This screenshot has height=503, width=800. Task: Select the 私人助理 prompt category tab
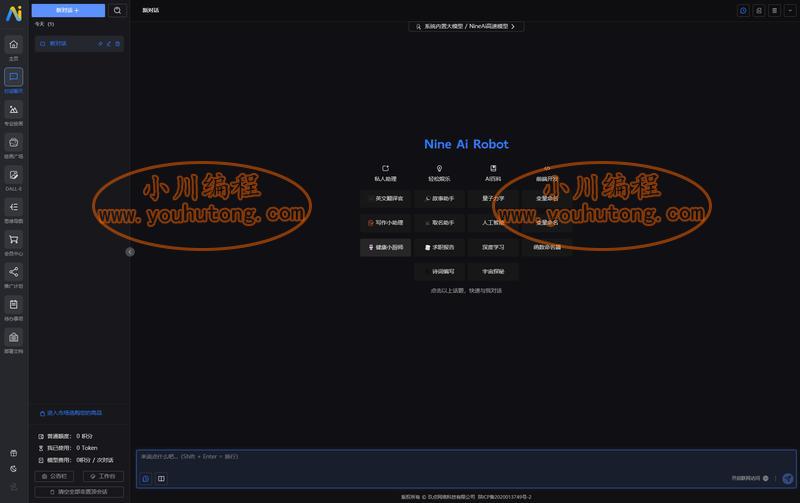coord(385,173)
